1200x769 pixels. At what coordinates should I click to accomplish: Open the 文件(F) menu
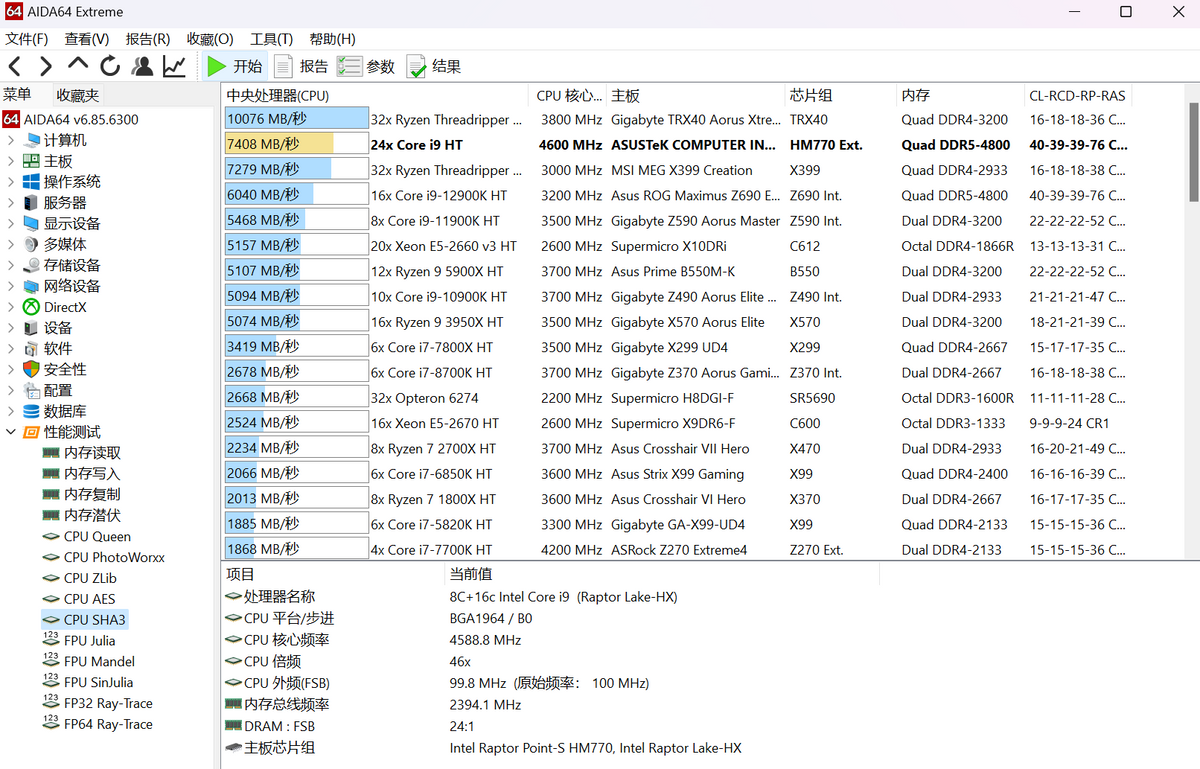pos(27,39)
